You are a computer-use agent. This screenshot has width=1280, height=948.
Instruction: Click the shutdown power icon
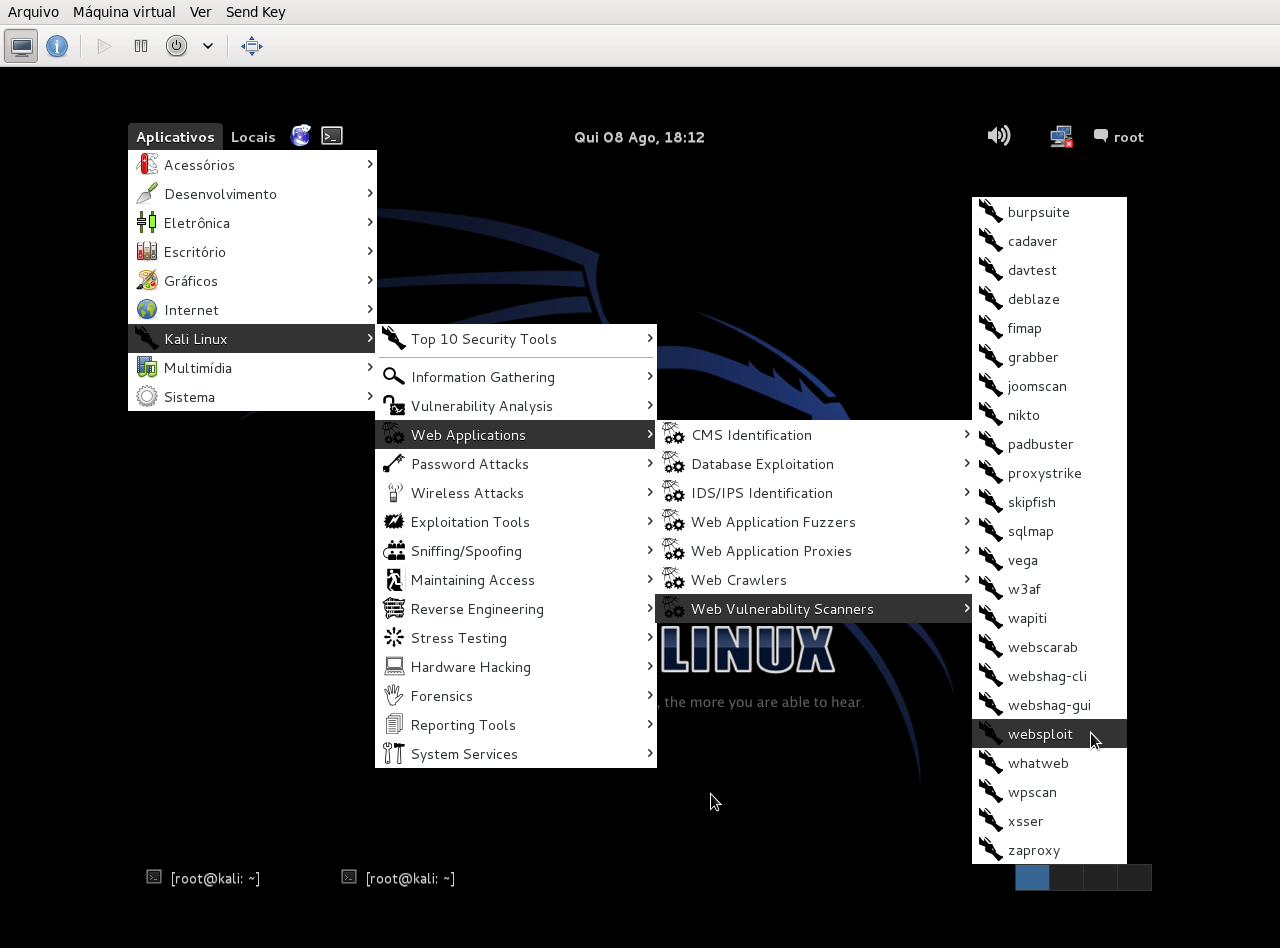click(x=176, y=46)
